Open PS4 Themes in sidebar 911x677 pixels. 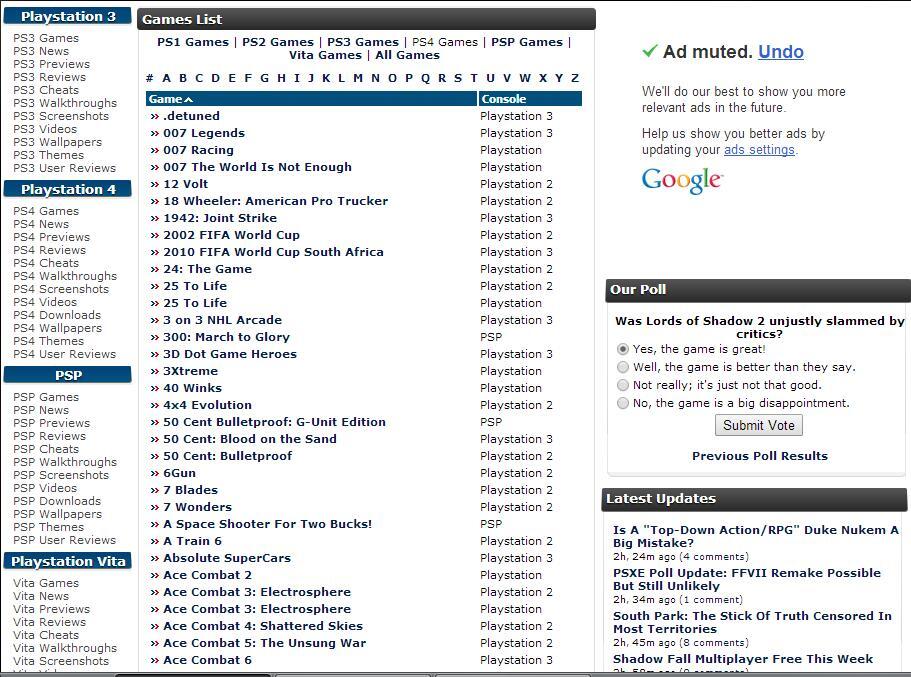point(48,341)
